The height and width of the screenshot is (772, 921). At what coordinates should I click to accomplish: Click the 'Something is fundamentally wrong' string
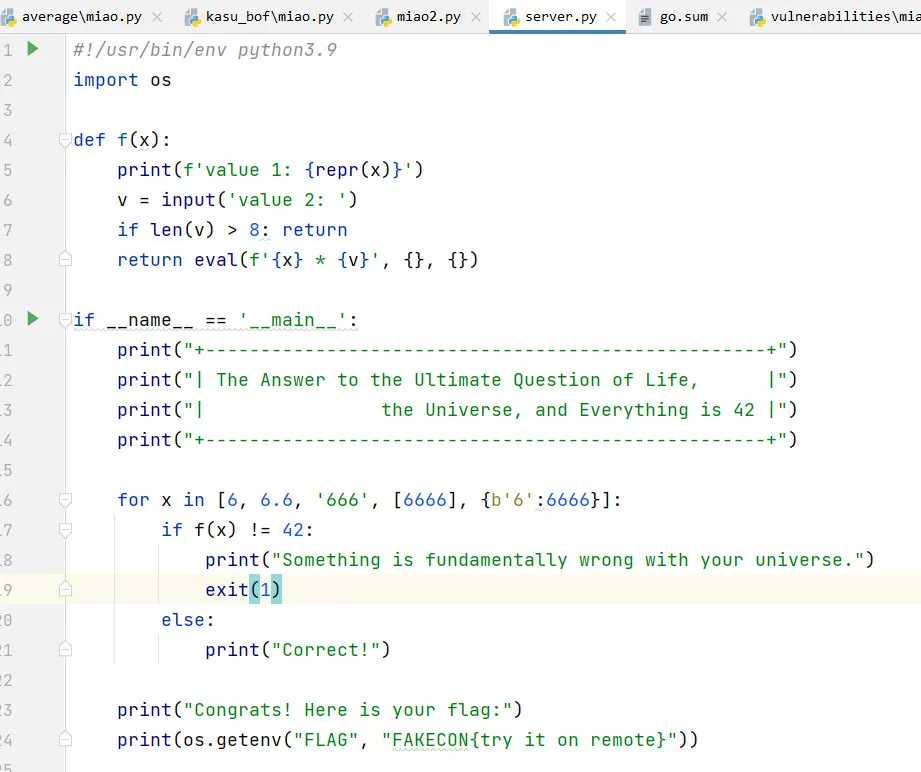point(568,560)
